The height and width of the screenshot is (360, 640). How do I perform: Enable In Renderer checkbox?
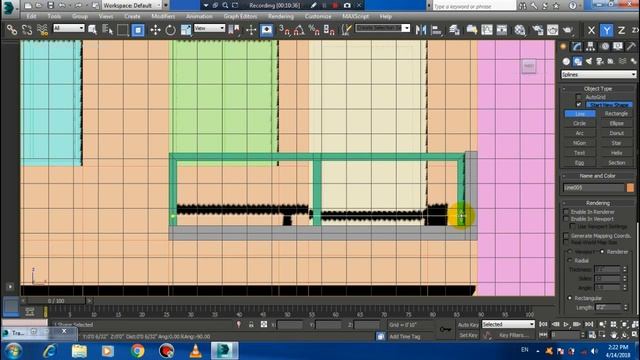(x=566, y=212)
